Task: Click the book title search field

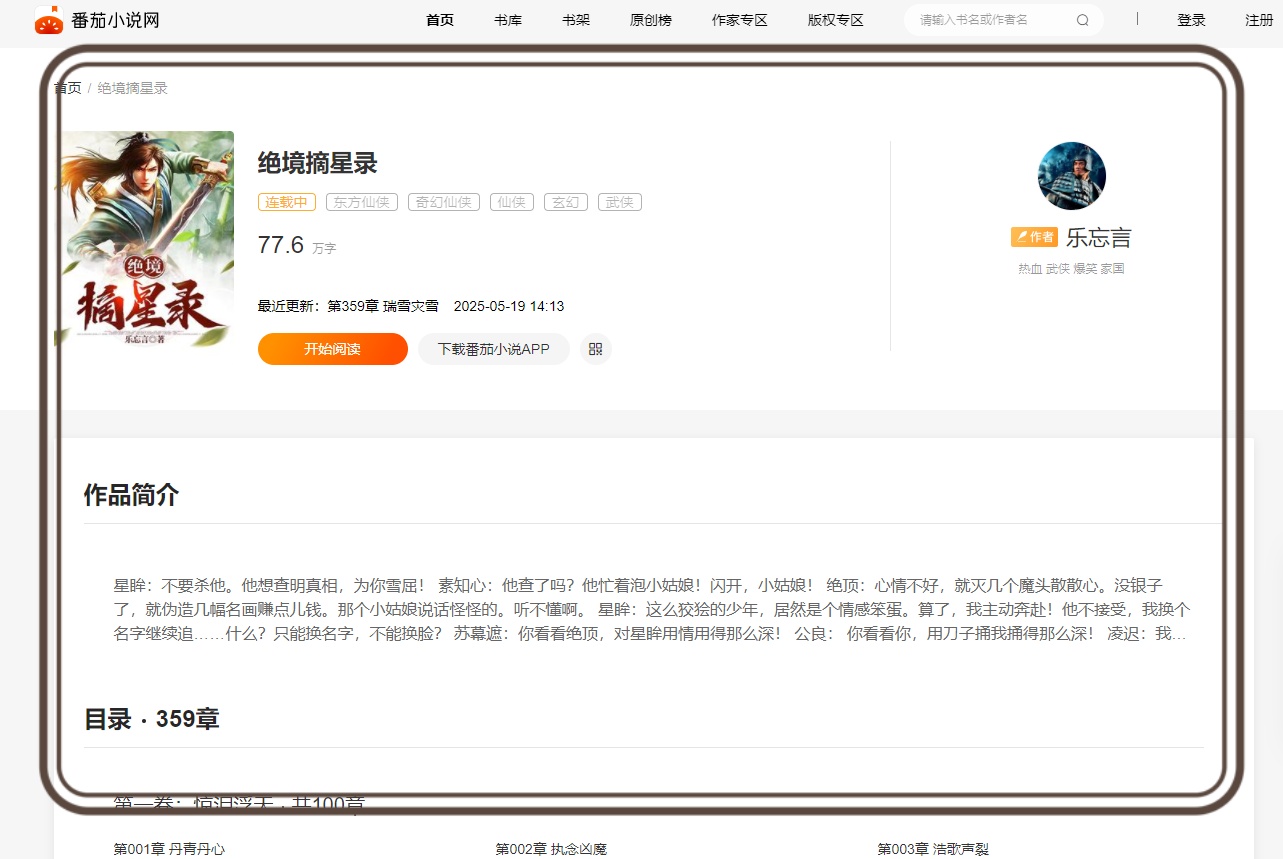Action: pos(990,20)
